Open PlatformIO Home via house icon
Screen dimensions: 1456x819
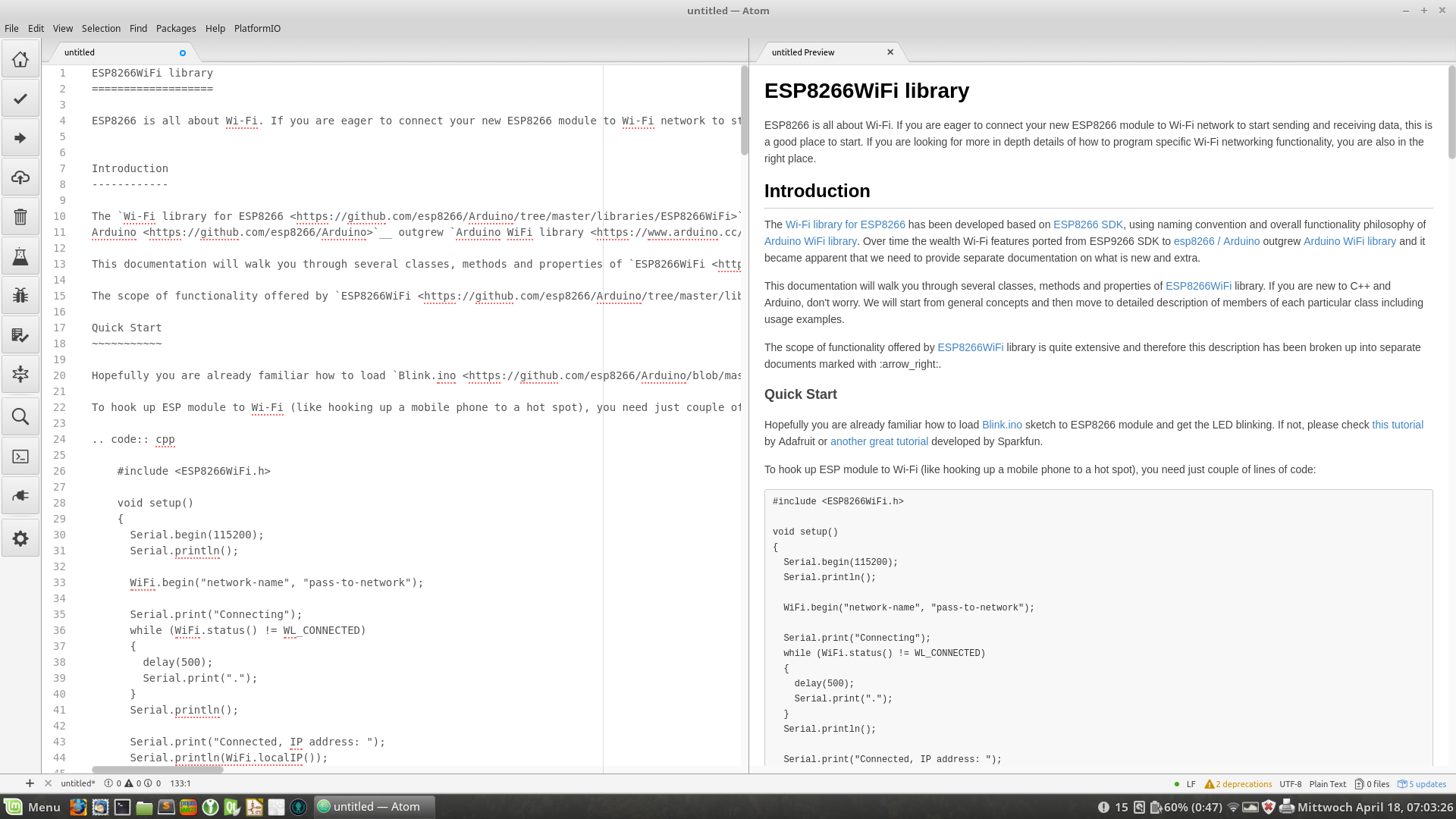pyautogui.click(x=20, y=59)
